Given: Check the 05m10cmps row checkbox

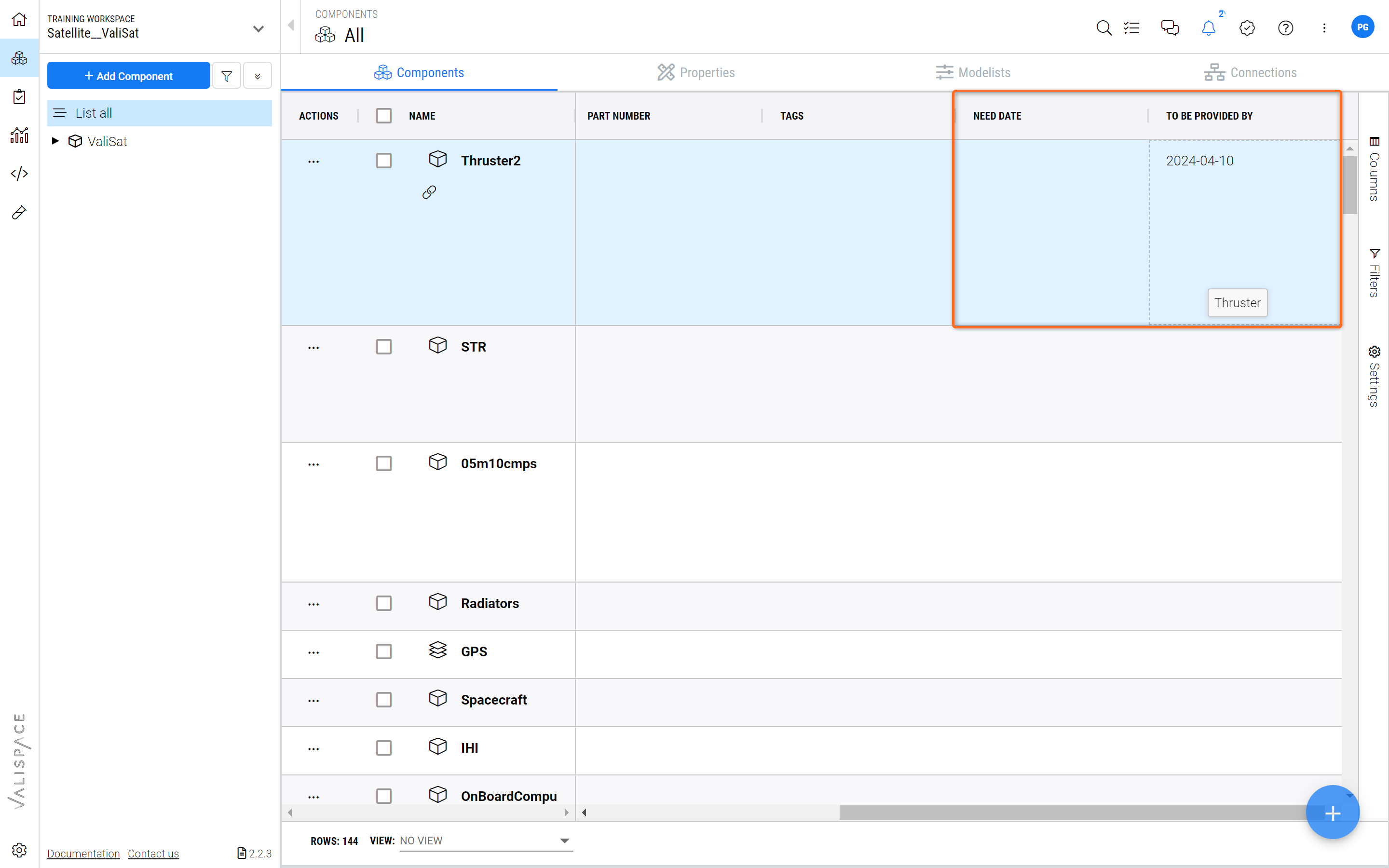Looking at the screenshot, I should coord(384,463).
